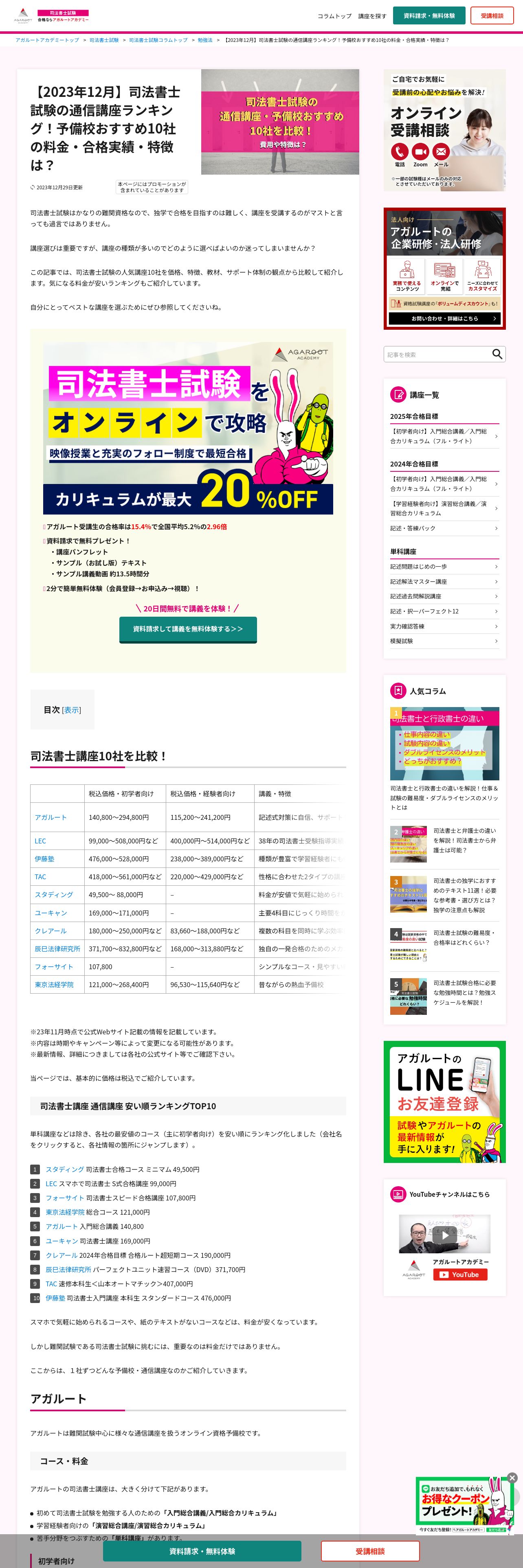The height and width of the screenshot is (1568, 523).
Task: Click the article header image
Action: (280, 122)
